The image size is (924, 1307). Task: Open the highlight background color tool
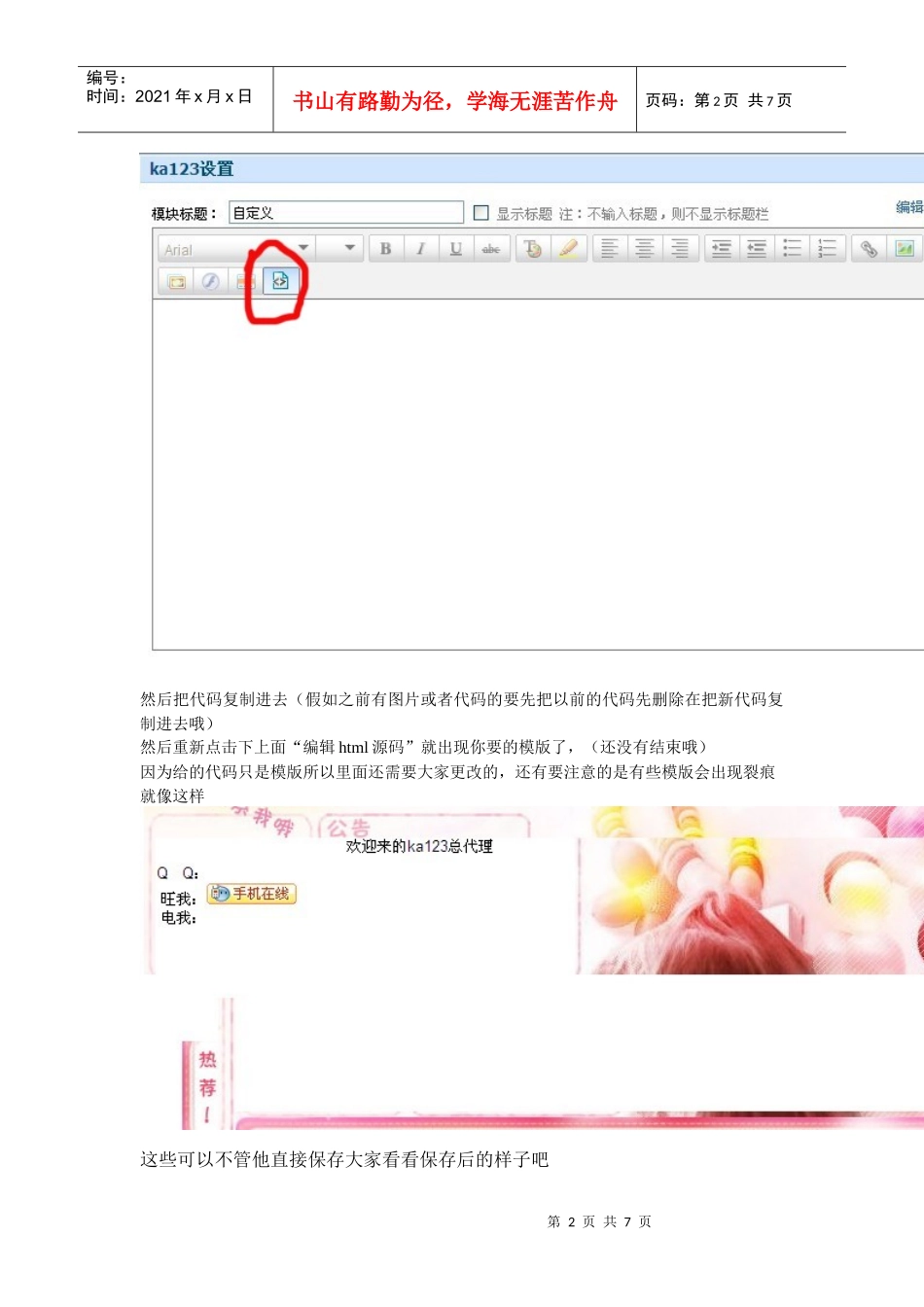568,249
